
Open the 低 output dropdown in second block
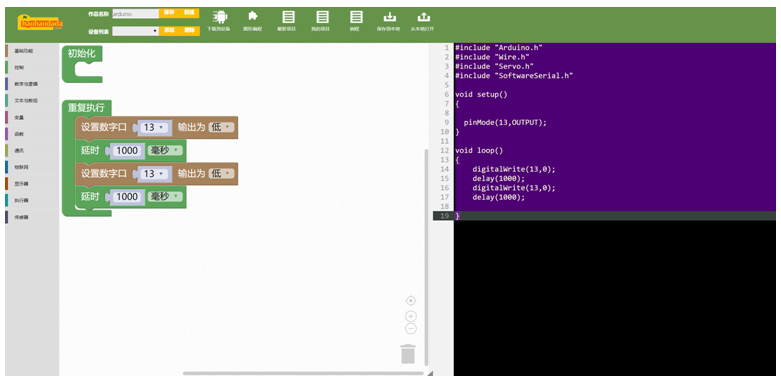pyautogui.click(x=221, y=173)
